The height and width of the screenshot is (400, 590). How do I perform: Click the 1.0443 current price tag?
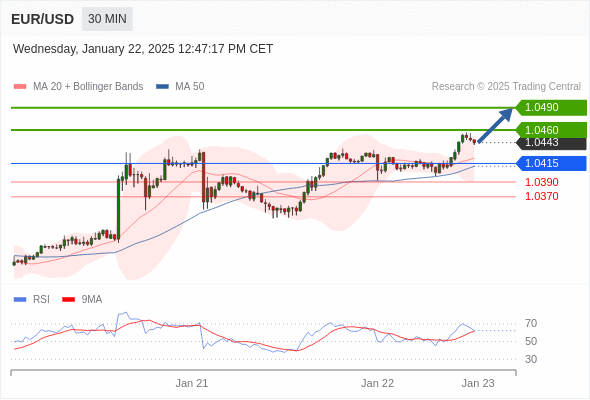tap(551, 143)
